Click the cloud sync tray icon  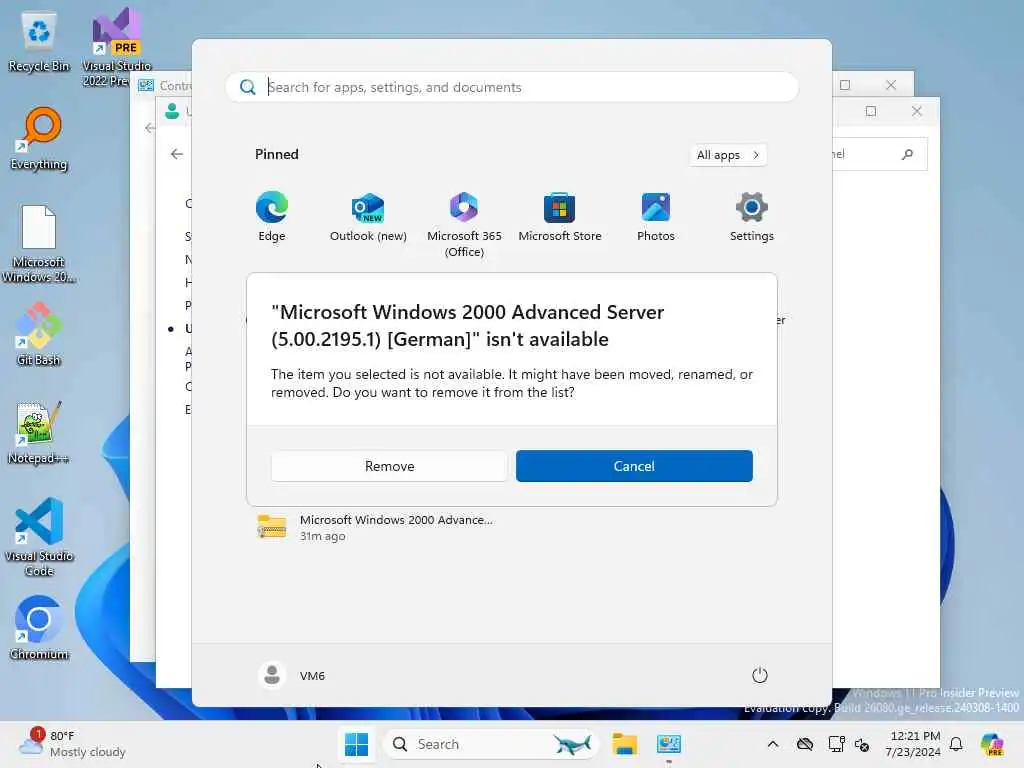(x=805, y=744)
